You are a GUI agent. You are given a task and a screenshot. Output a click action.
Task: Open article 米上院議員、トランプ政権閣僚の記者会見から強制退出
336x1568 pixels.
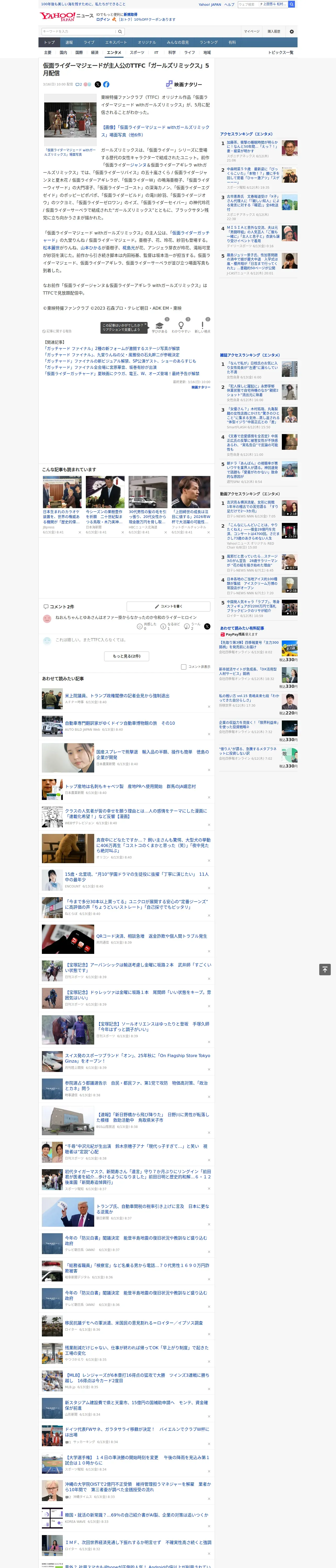pos(117,696)
